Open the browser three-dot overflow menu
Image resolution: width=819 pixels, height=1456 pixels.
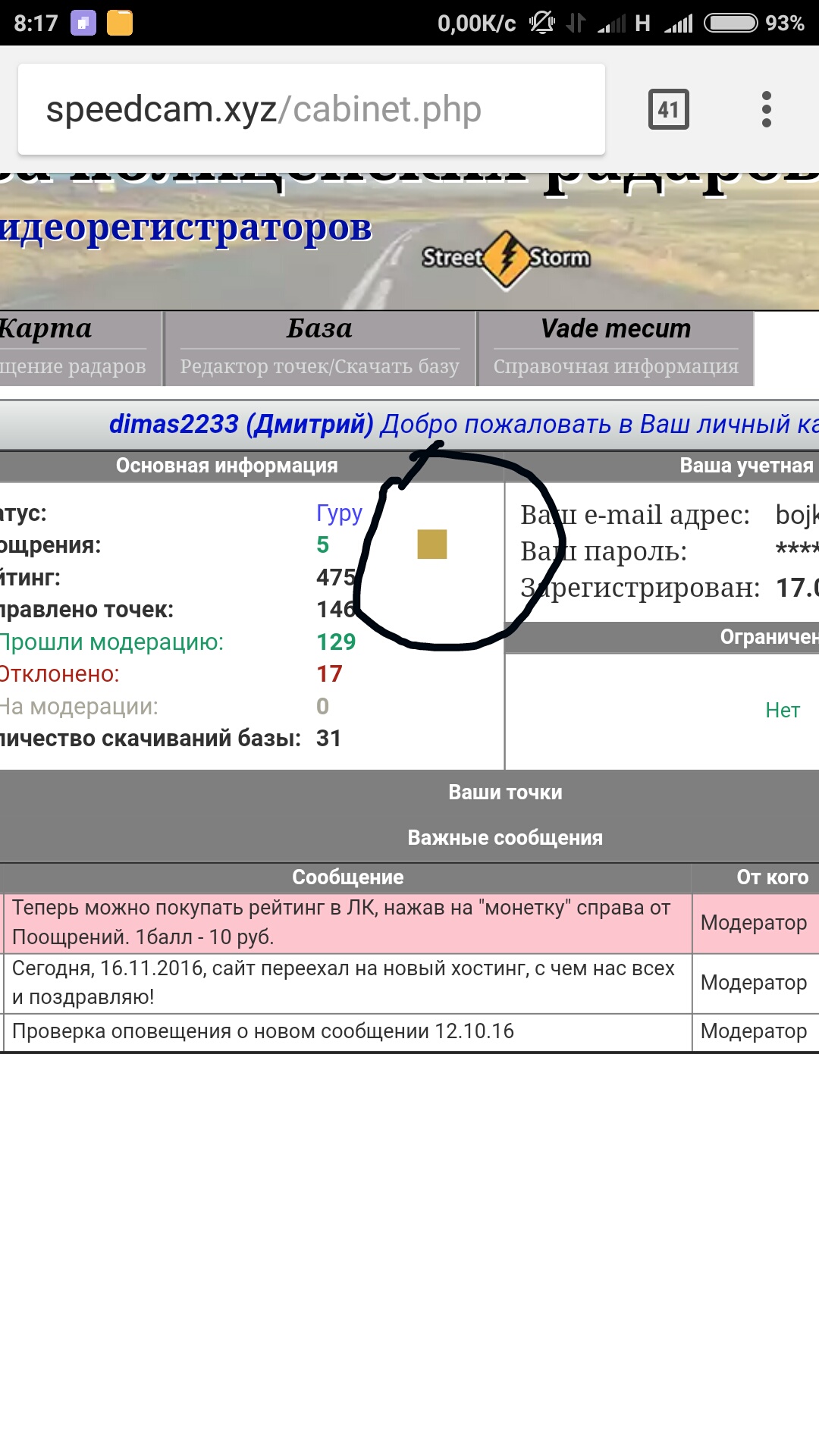(766, 109)
